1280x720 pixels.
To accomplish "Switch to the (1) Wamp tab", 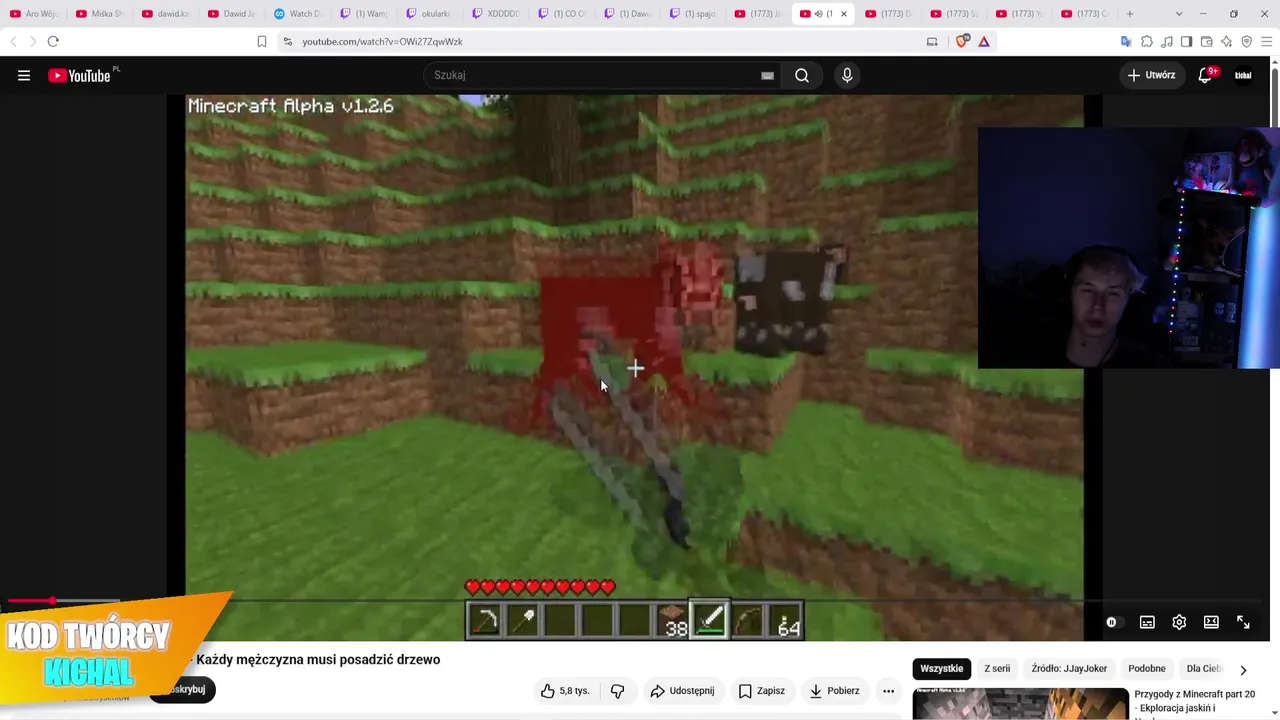I will pos(363,14).
